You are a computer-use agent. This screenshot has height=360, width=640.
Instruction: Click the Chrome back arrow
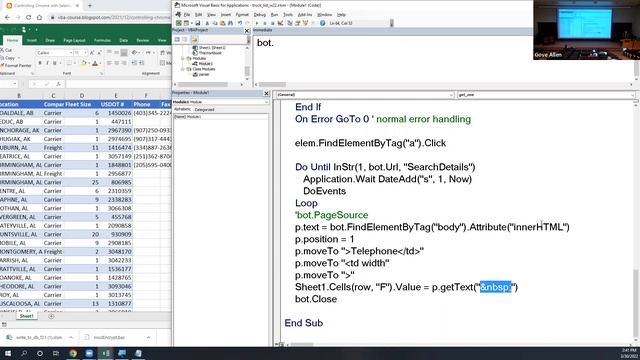click(7, 17)
